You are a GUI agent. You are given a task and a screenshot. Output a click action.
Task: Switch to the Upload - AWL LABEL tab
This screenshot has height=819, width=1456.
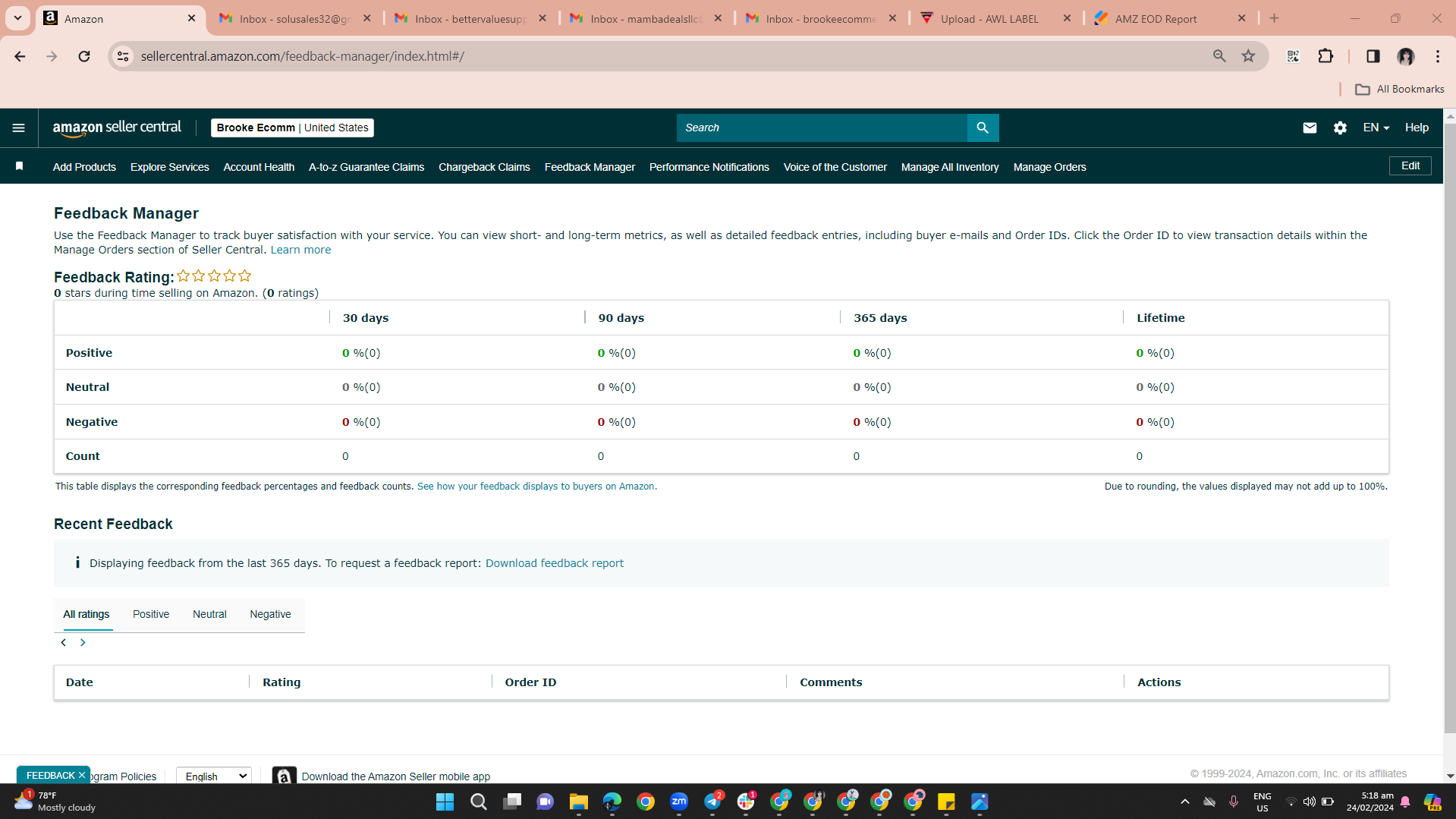pos(996,18)
